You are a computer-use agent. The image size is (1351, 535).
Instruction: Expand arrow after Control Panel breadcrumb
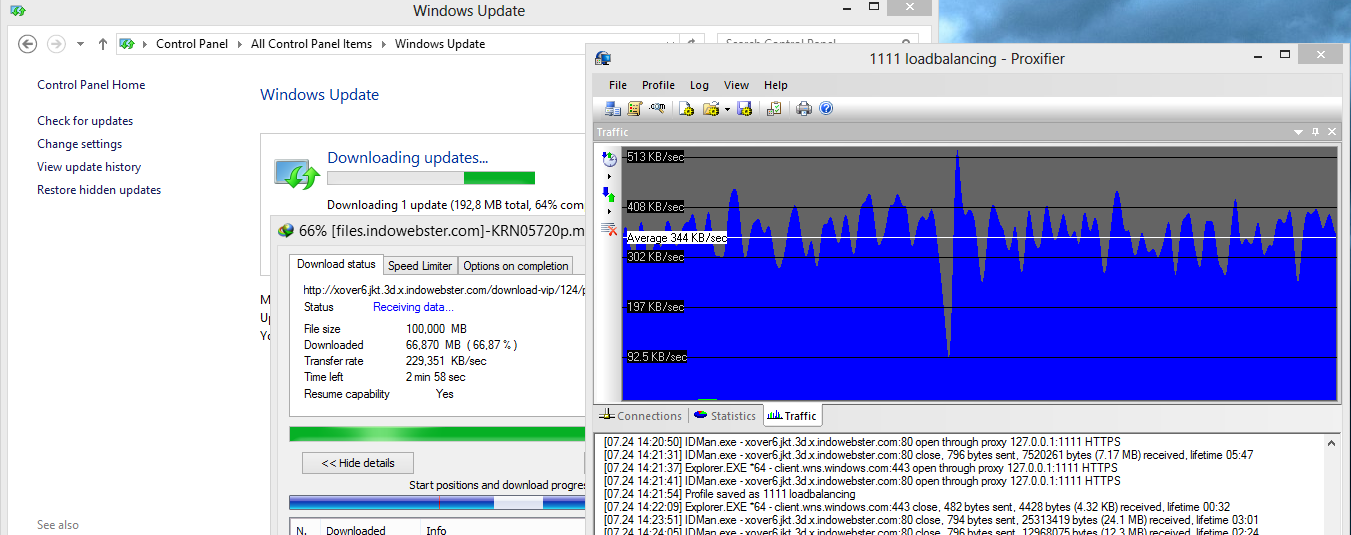240,44
